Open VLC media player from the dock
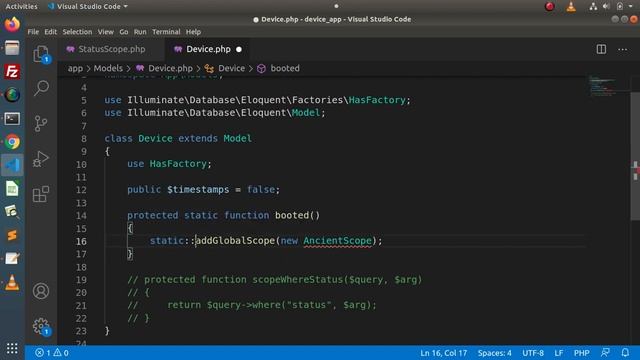640x360 pixels. [12, 282]
